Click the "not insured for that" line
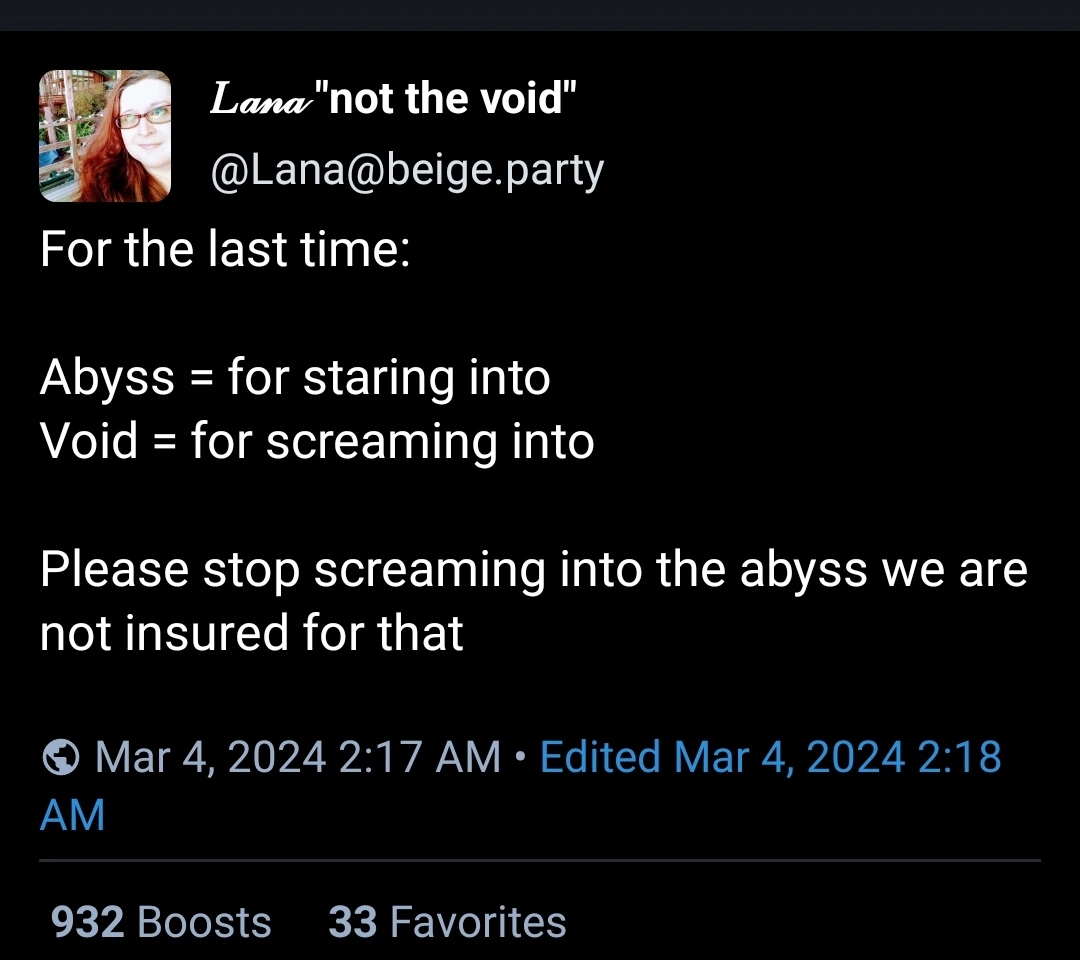 tap(252, 633)
